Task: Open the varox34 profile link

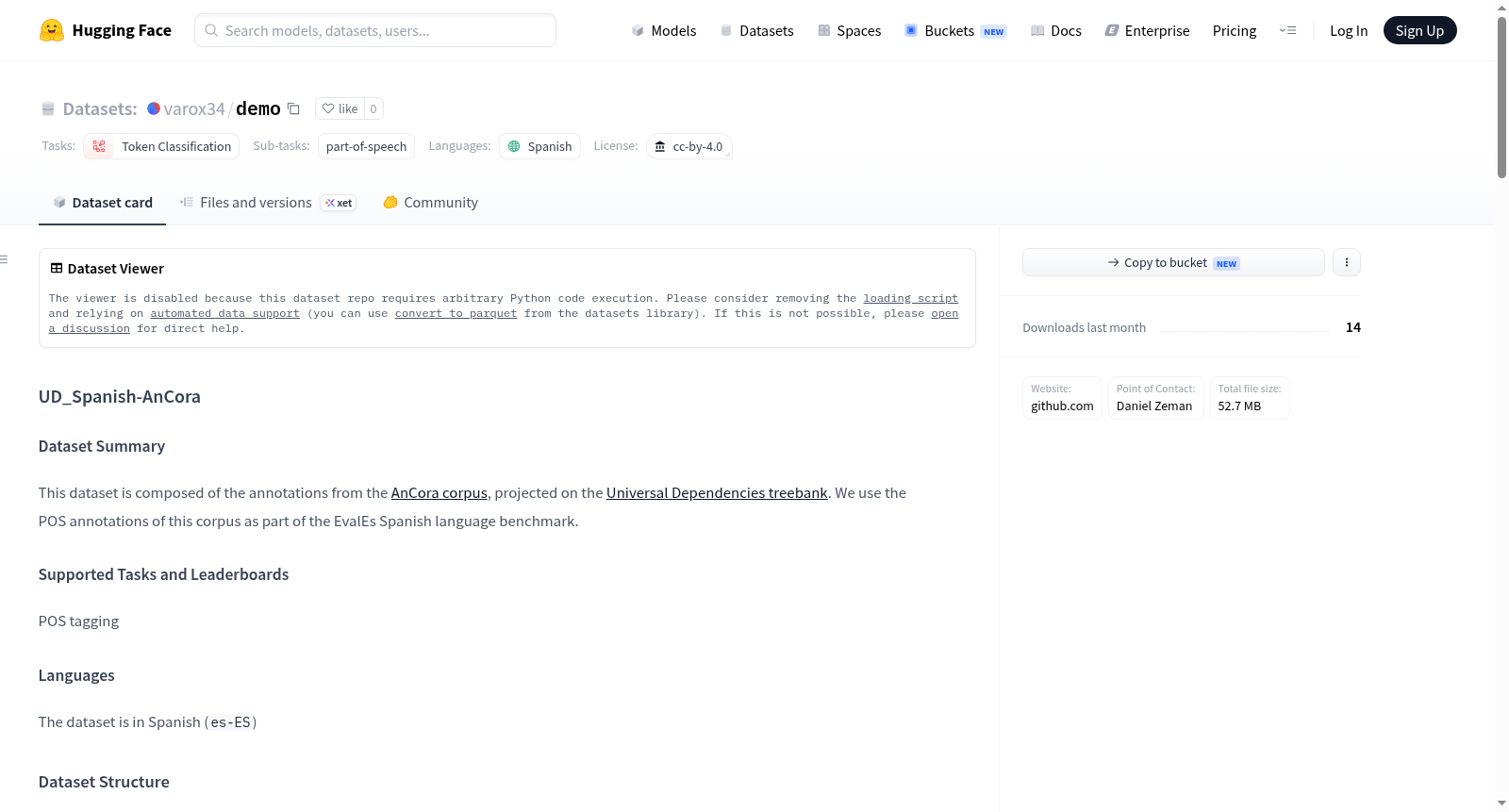Action: (x=194, y=108)
